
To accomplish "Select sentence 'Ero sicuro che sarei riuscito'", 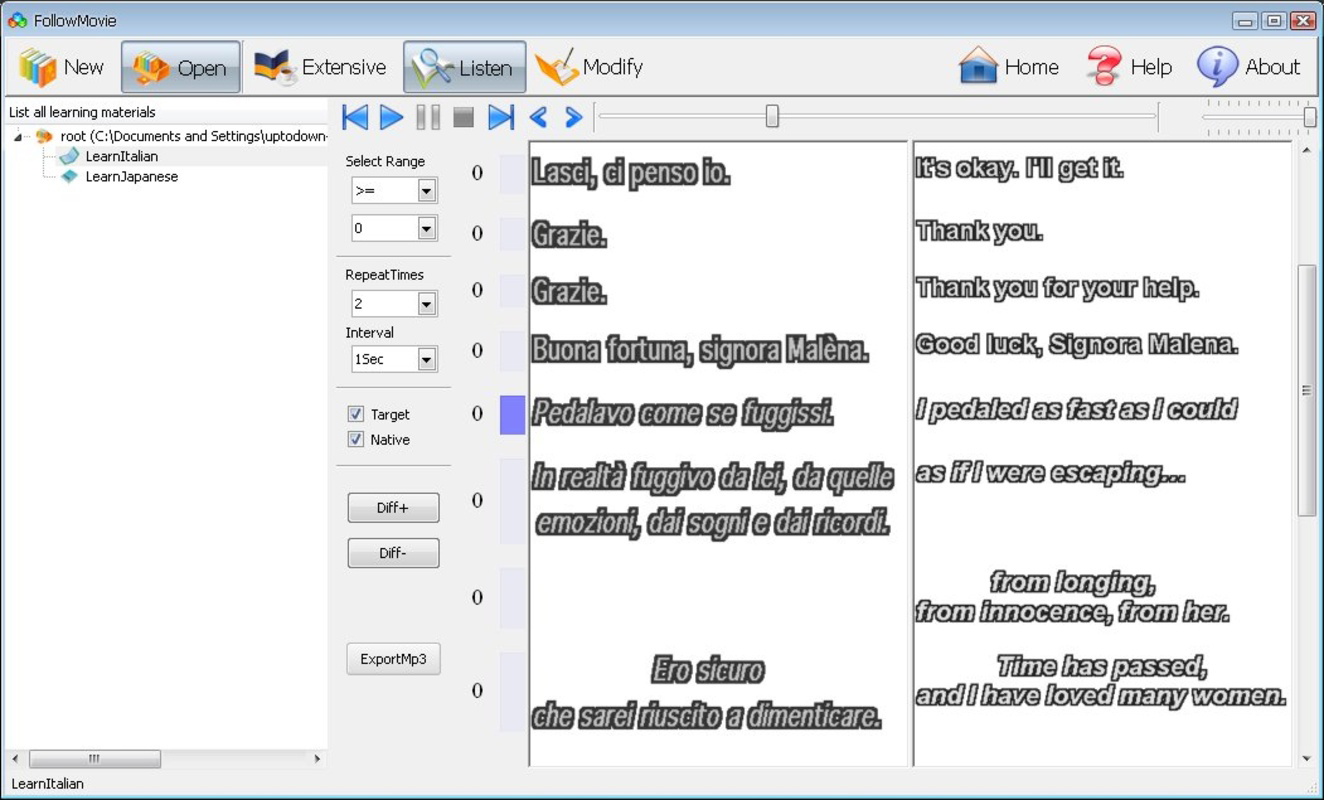I will coord(707,692).
